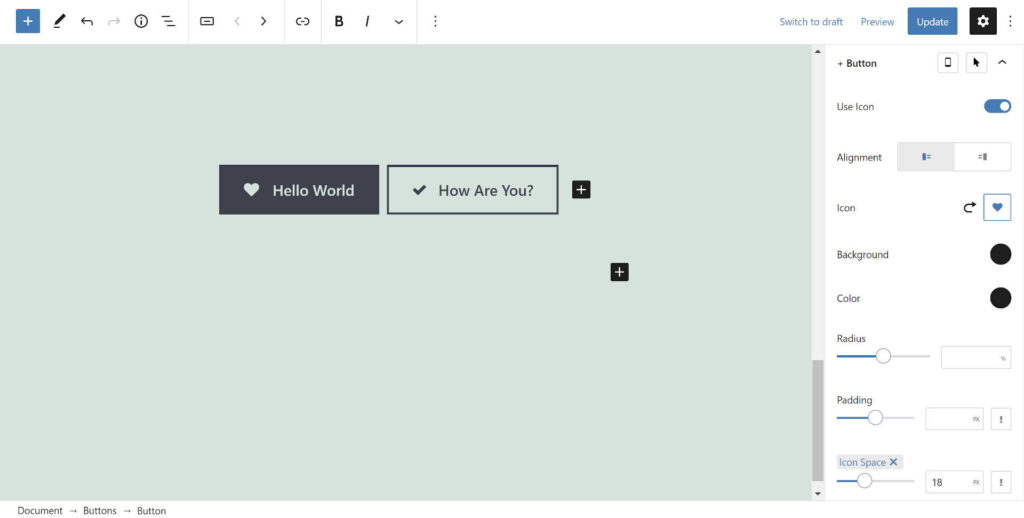Add a new block below buttons
The width and height of the screenshot is (1024, 518).
(x=619, y=272)
